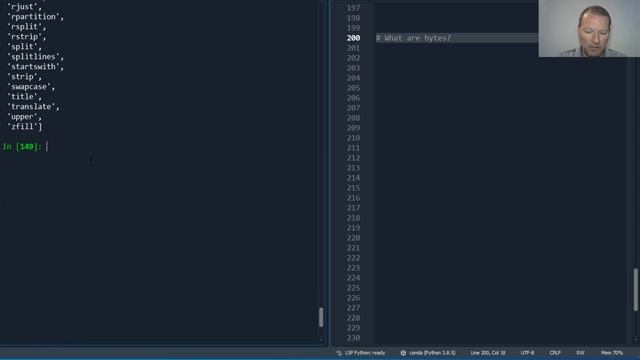Click the CRLF line-ending status entry

[555, 353]
